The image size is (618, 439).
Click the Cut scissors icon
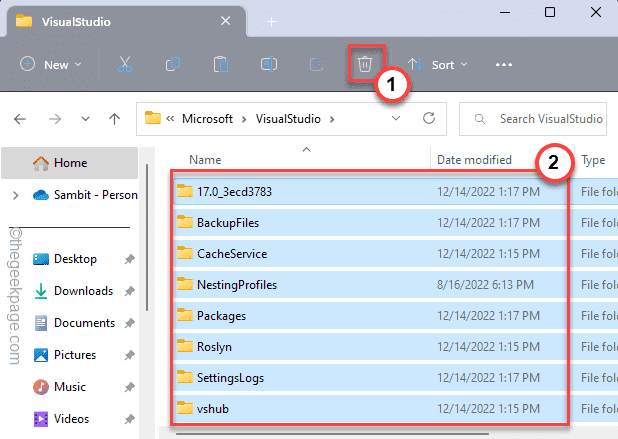pyautogui.click(x=125, y=64)
